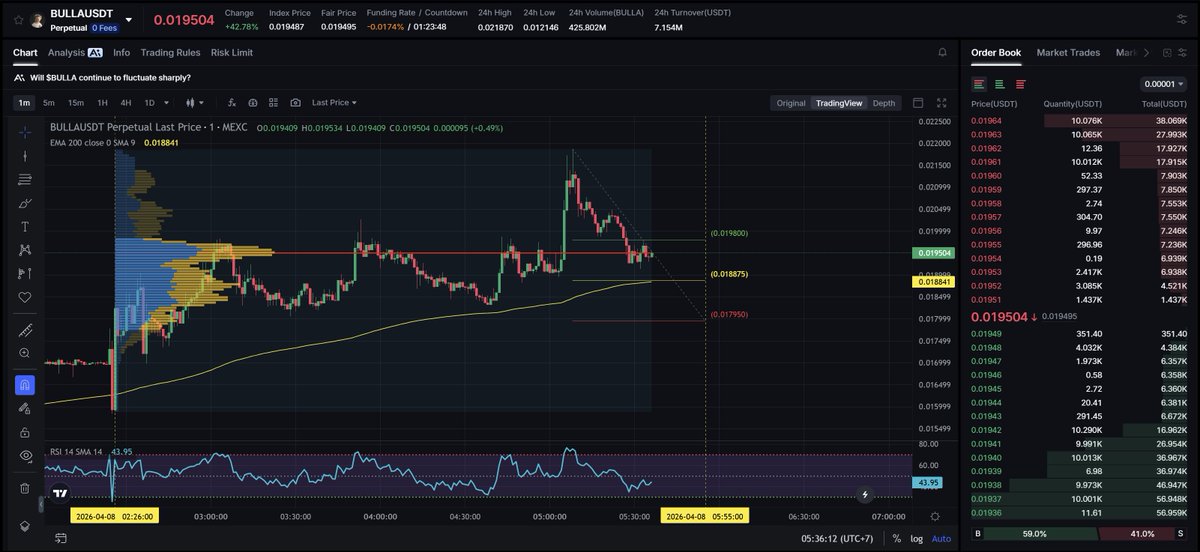Select the 4H timeframe
This screenshot has width=1200, height=552.
[x=126, y=102]
